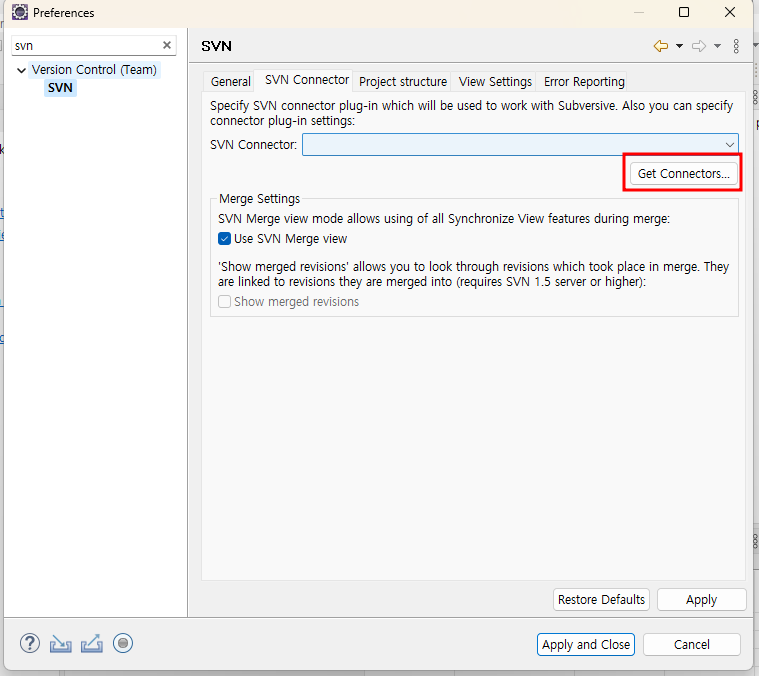Screen dimensions: 759x676
Task: Click the Cancel button
Action: pos(692,645)
